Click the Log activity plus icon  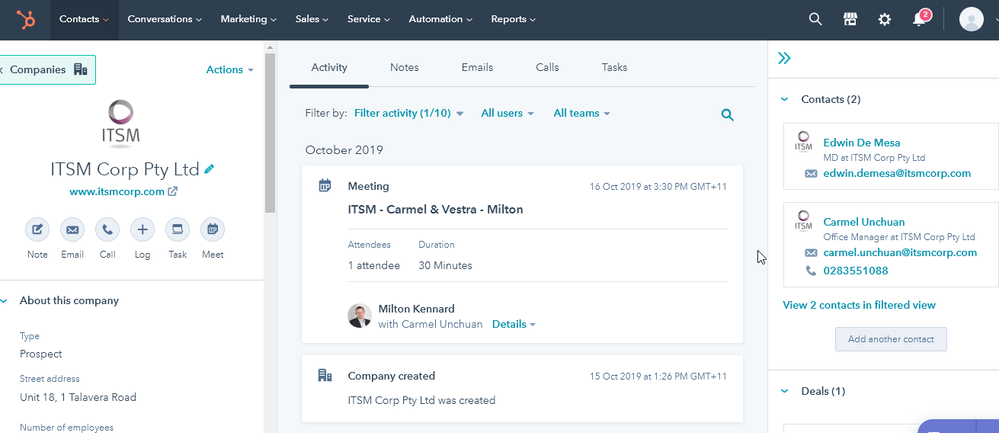(142, 230)
